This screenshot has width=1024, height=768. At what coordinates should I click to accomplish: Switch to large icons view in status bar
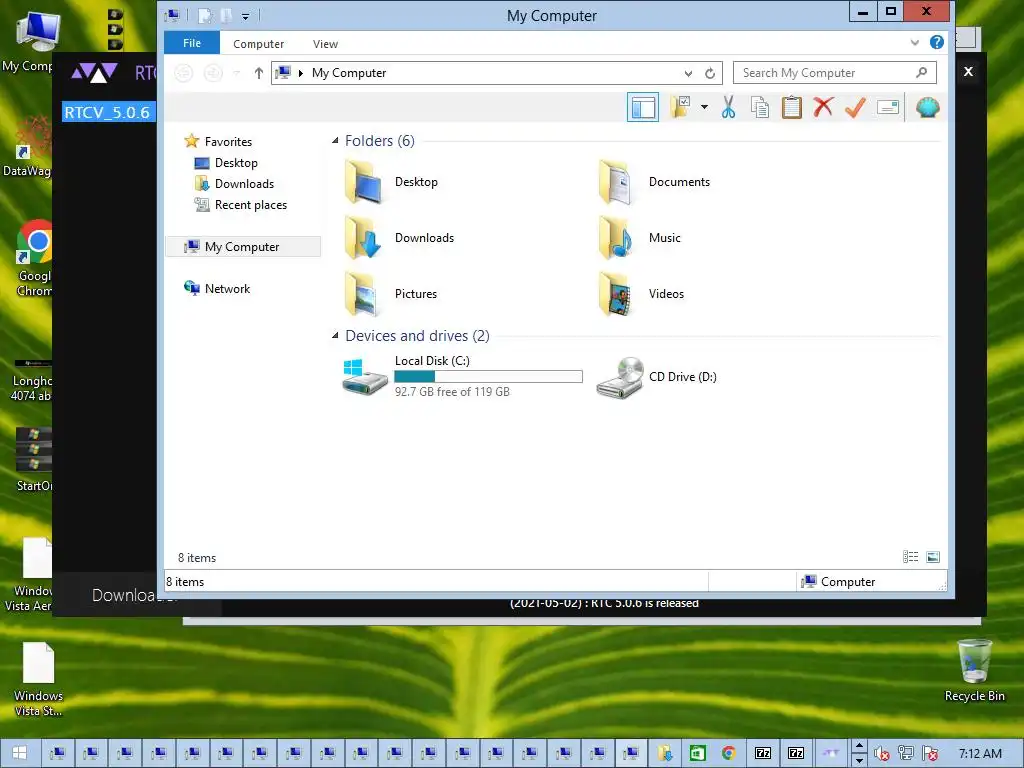coord(933,556)
